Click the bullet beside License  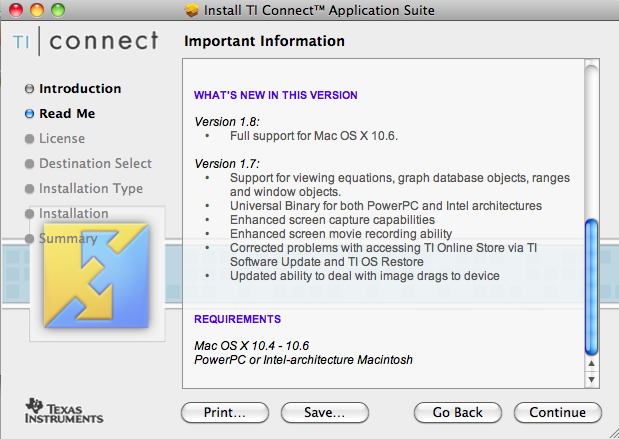point(30,139)
